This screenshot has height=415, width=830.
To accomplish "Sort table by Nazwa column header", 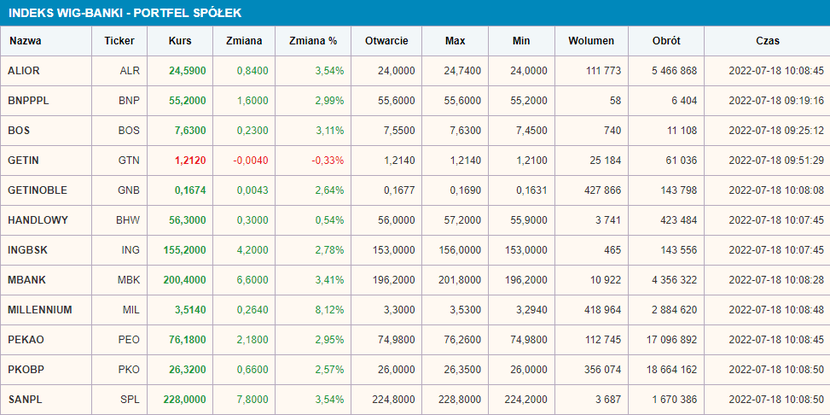I will tap(24, 41).
